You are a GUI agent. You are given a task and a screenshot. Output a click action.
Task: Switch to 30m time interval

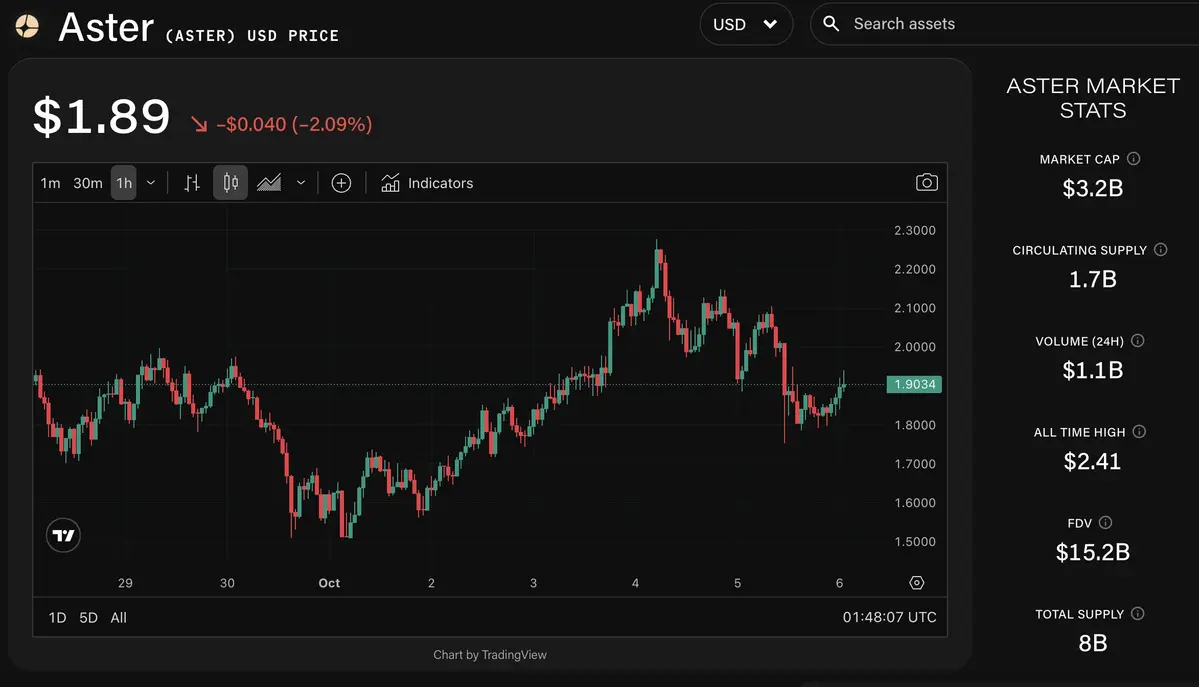click(88, 183)
